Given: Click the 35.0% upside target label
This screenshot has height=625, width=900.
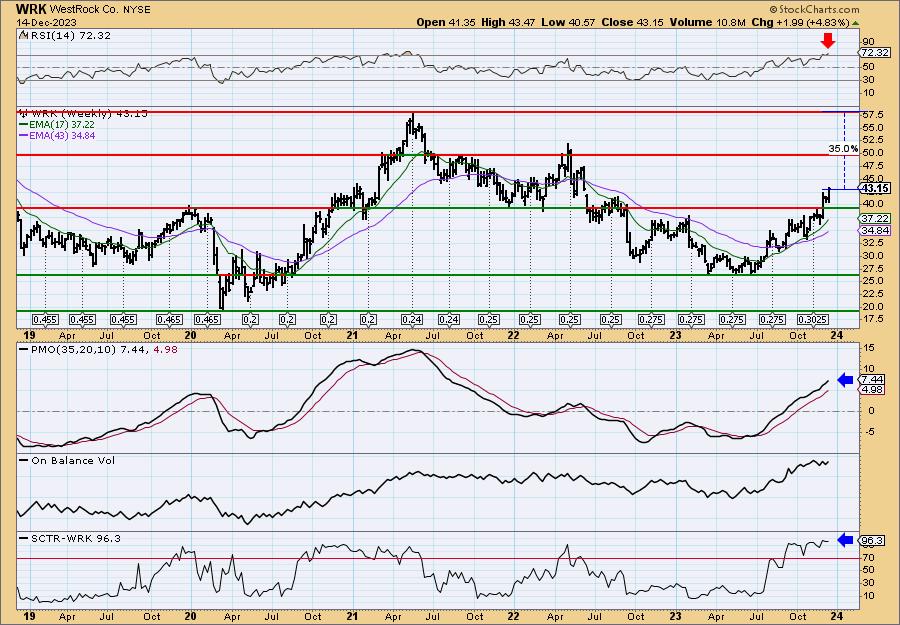Looking at the screenshot, I should (x=843, y=149).
